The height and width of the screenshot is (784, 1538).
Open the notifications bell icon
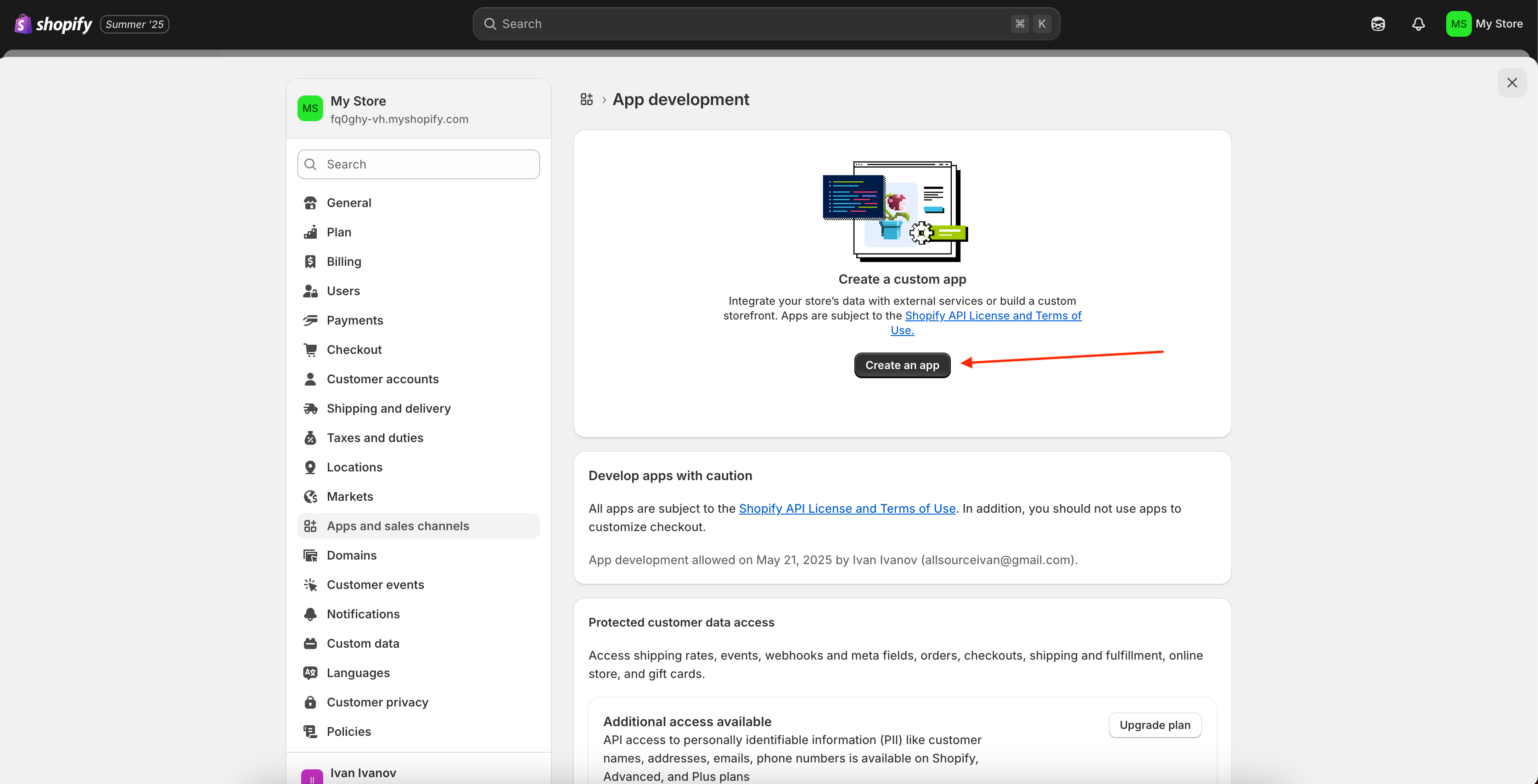tap(1418, 24)
